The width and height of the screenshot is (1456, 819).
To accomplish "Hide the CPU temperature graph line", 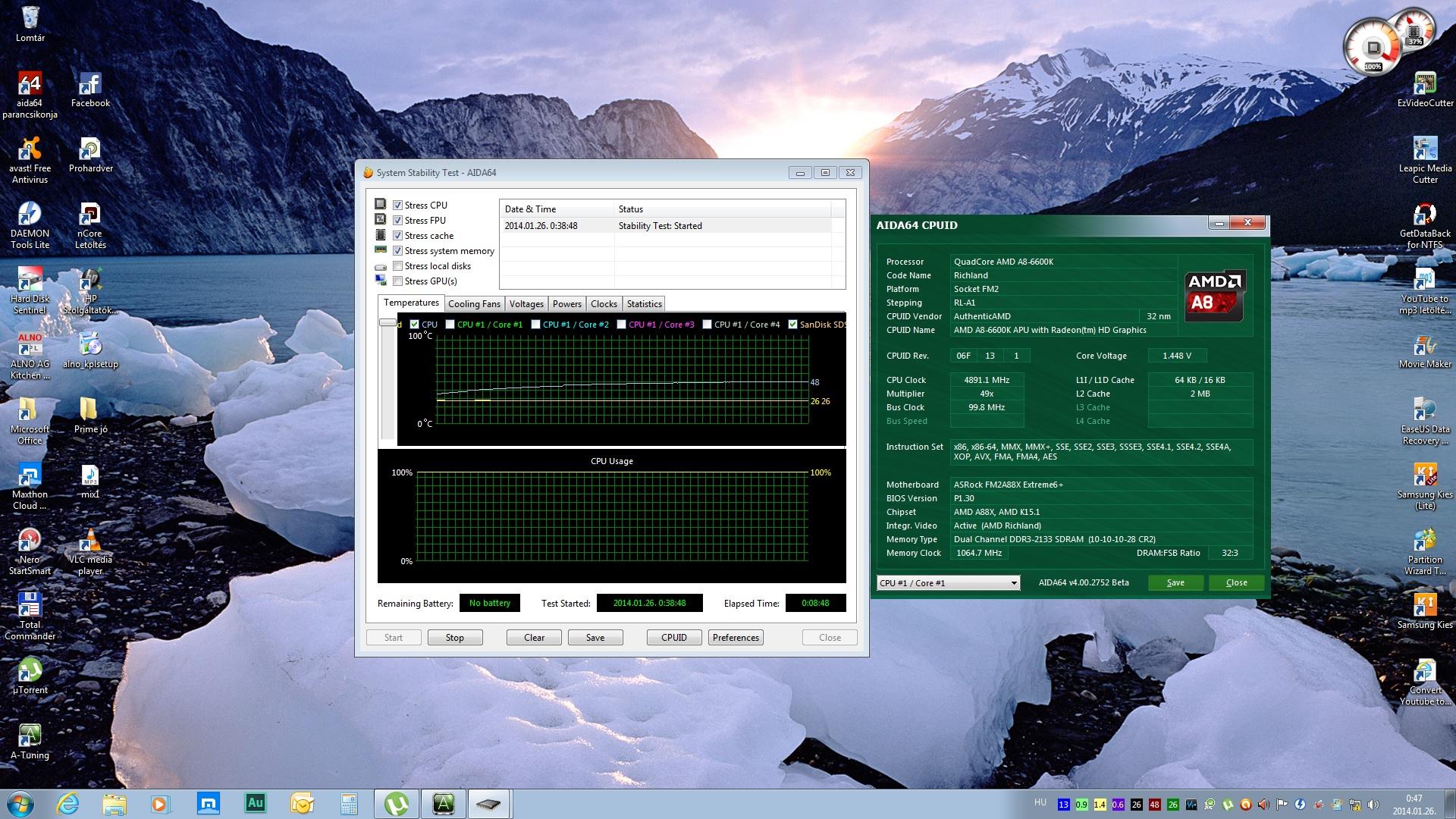I will (414, 324).
